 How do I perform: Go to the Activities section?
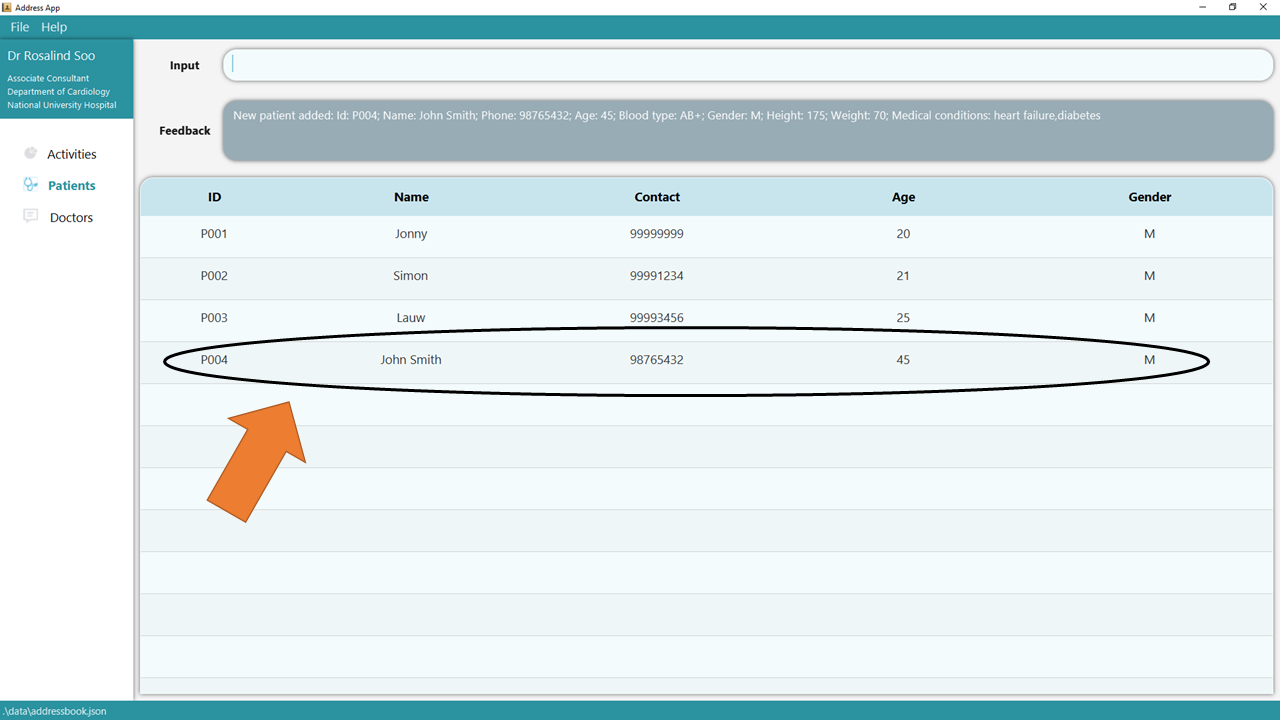click(x=72, y=154)
